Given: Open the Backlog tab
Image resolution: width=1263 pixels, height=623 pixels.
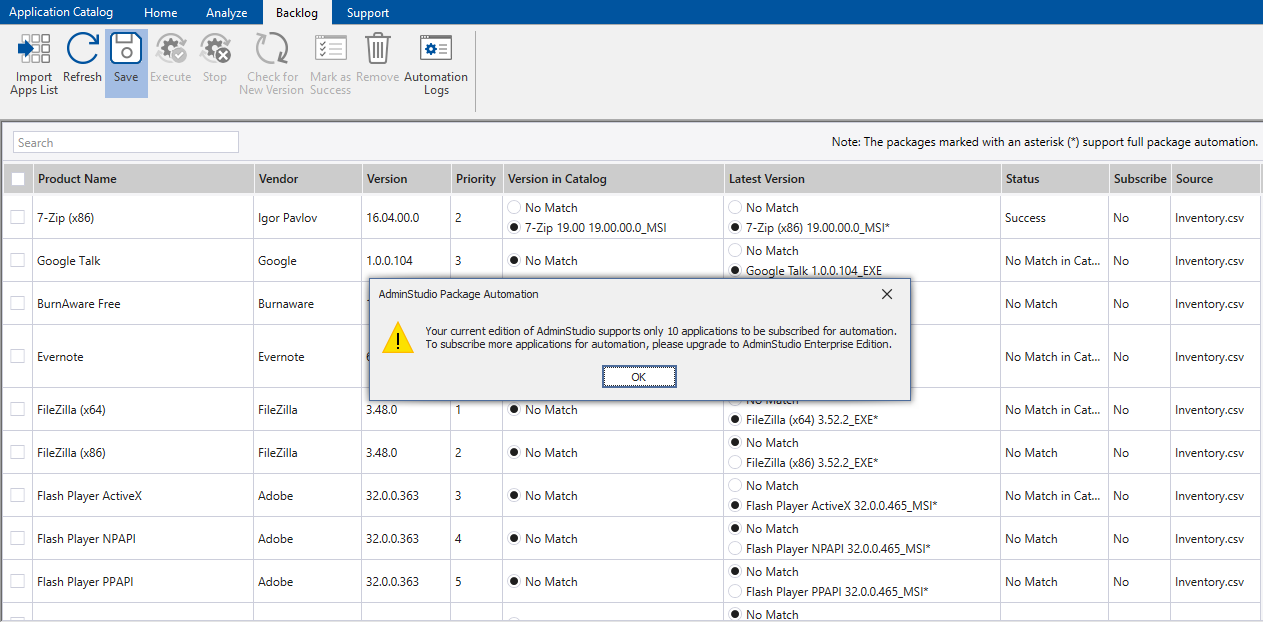Looking at the screenshot, I should click(x=296, y=13).
